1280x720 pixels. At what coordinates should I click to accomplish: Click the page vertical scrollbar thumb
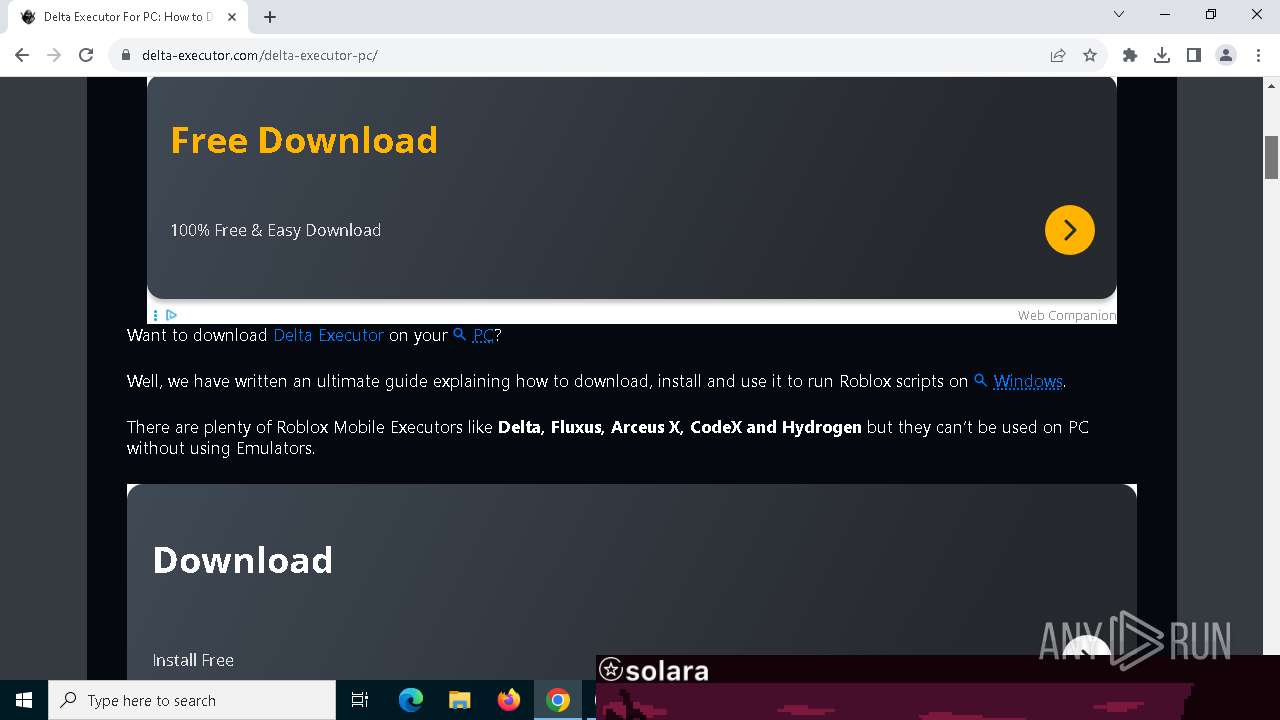coord(1272,157)
